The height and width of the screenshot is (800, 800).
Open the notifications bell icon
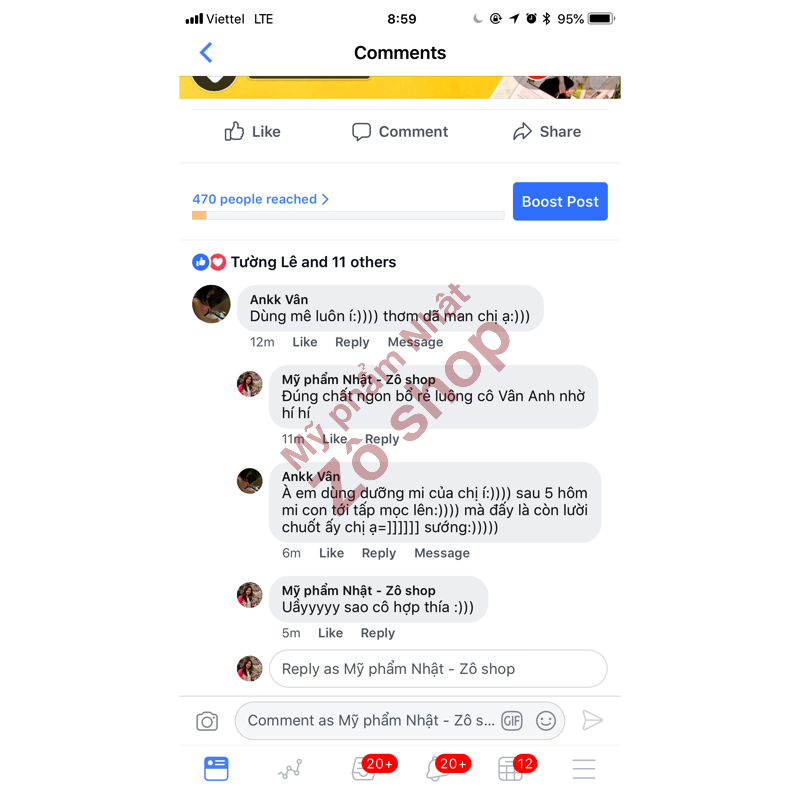click(x=438, y=769)
